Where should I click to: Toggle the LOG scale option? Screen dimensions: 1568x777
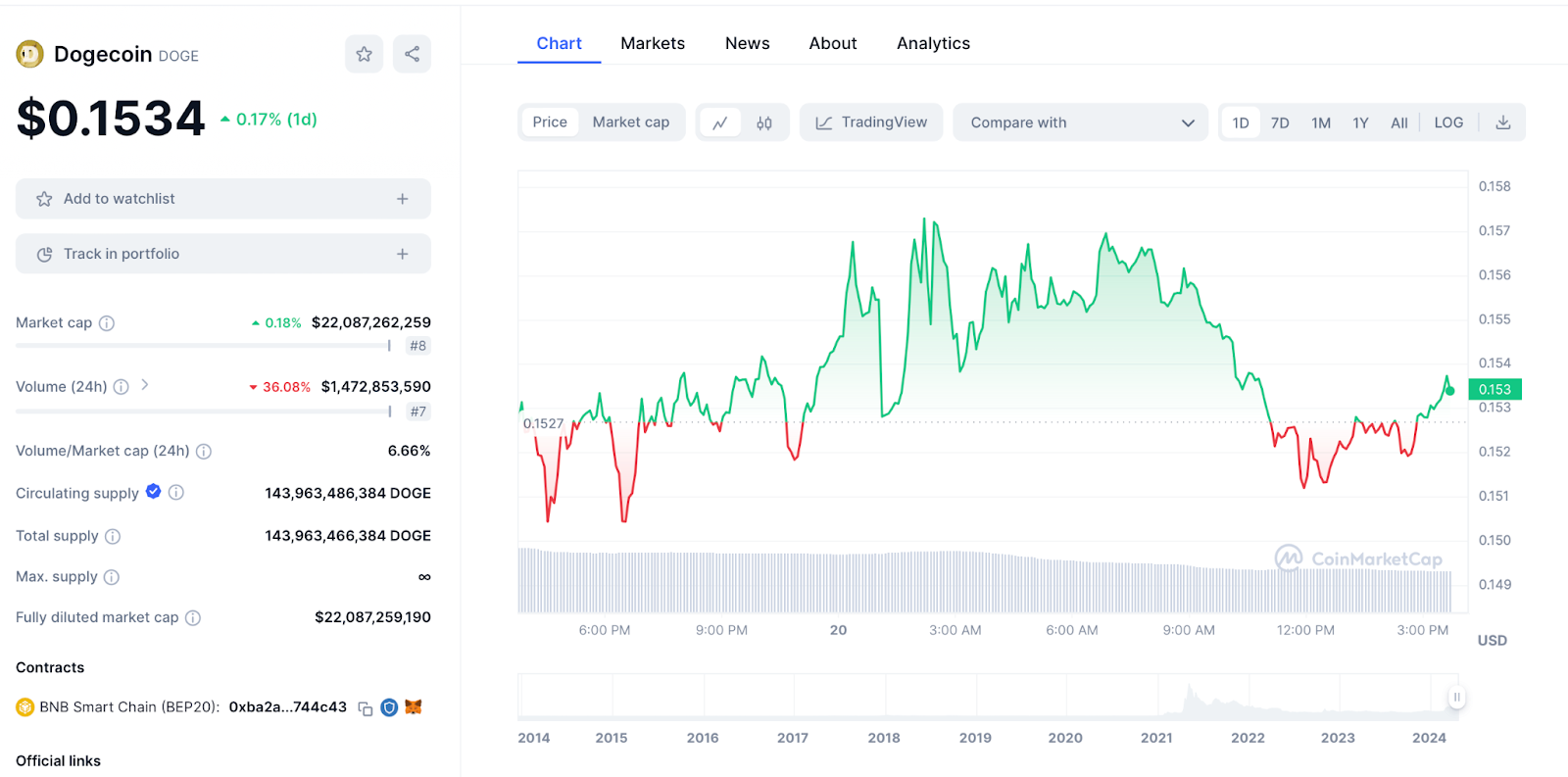[x=1448, y=122]
